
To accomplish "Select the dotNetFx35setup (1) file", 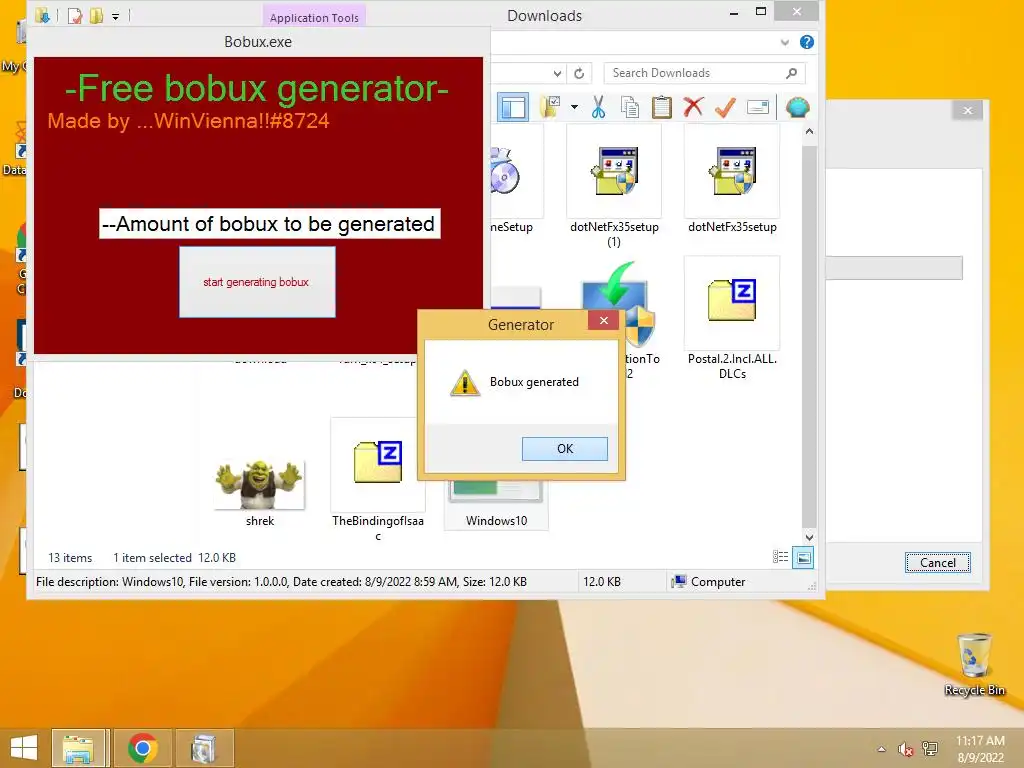I will (x=614, y=186).
